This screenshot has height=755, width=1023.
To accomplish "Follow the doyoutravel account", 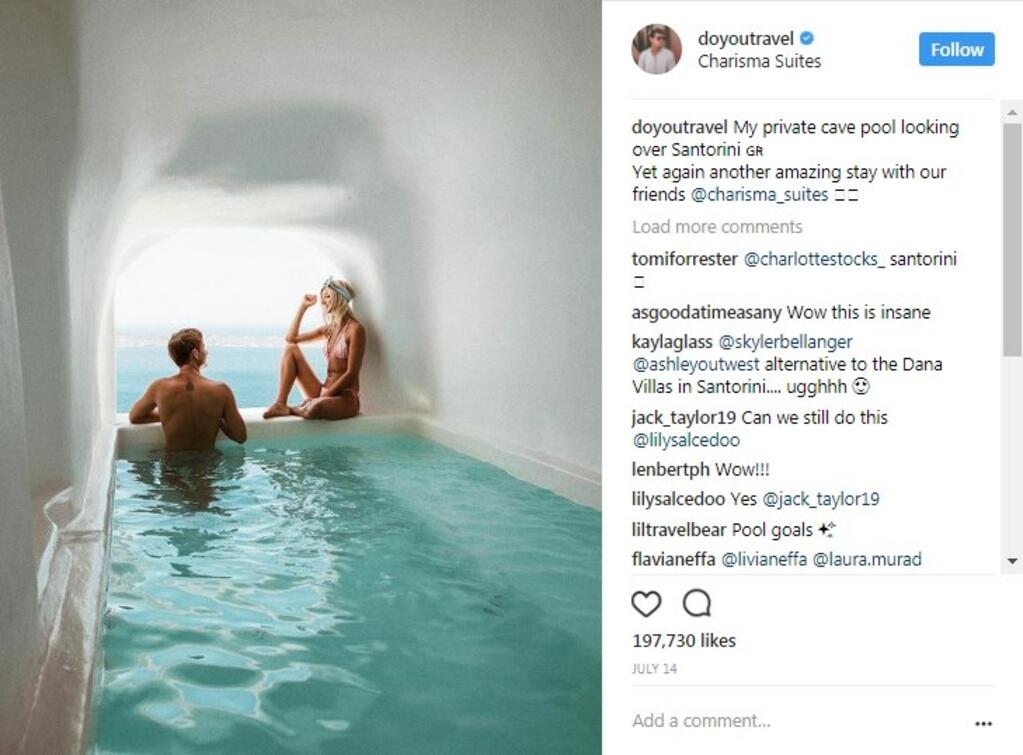I will pos(956,50).
